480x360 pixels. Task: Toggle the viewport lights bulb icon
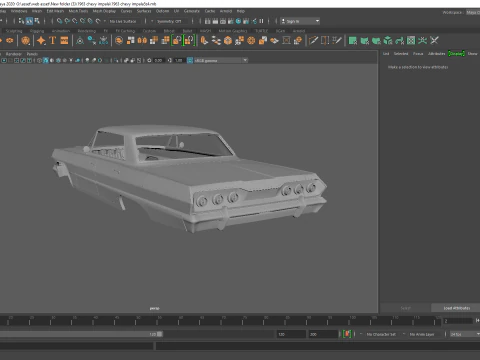[x=87, y=60]
